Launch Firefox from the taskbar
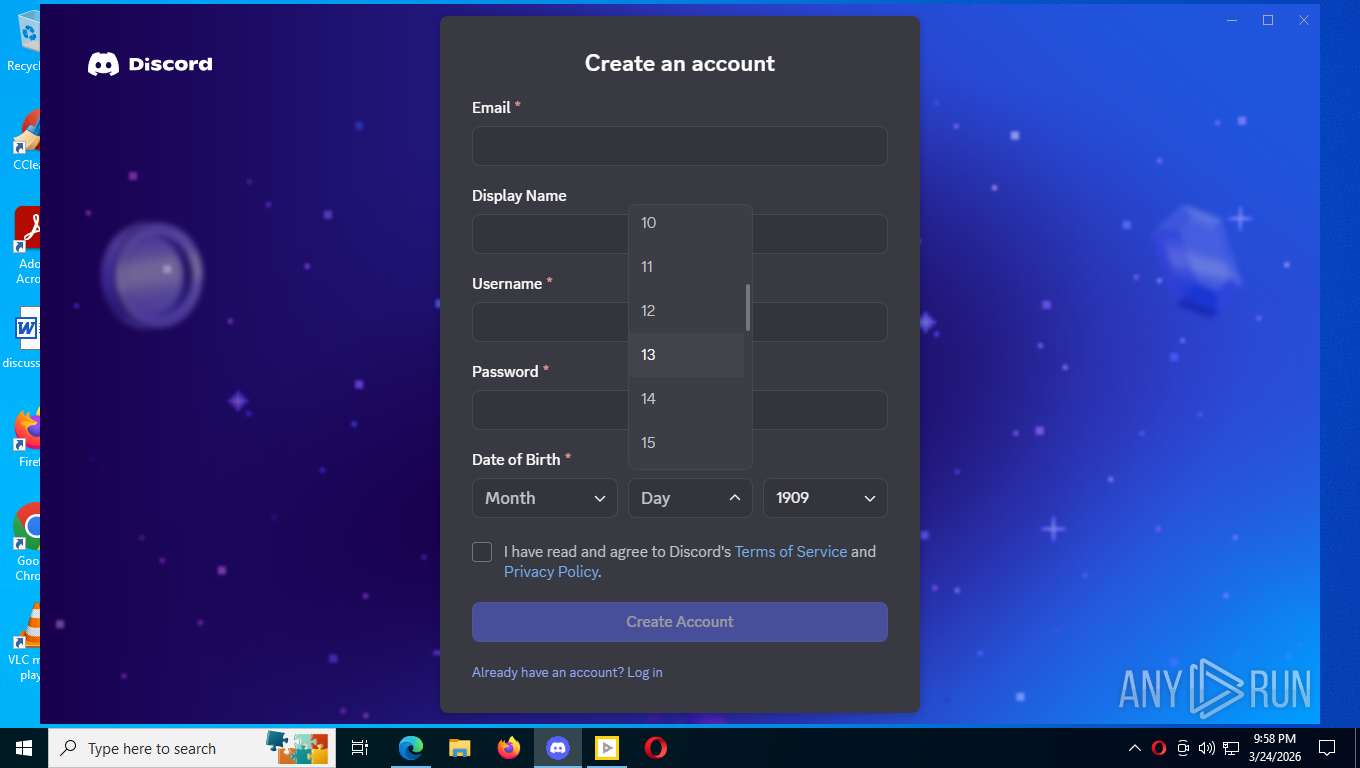The width and height of the screenshot is (1360, 768). 509,748
